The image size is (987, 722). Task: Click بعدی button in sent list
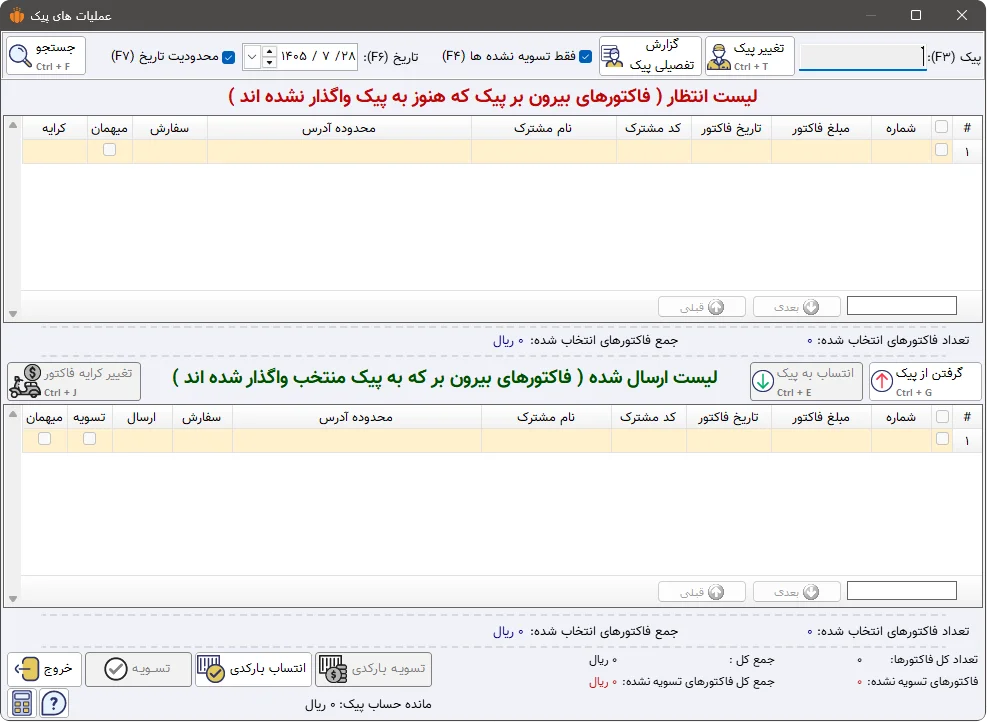click(x=796, y=592)
